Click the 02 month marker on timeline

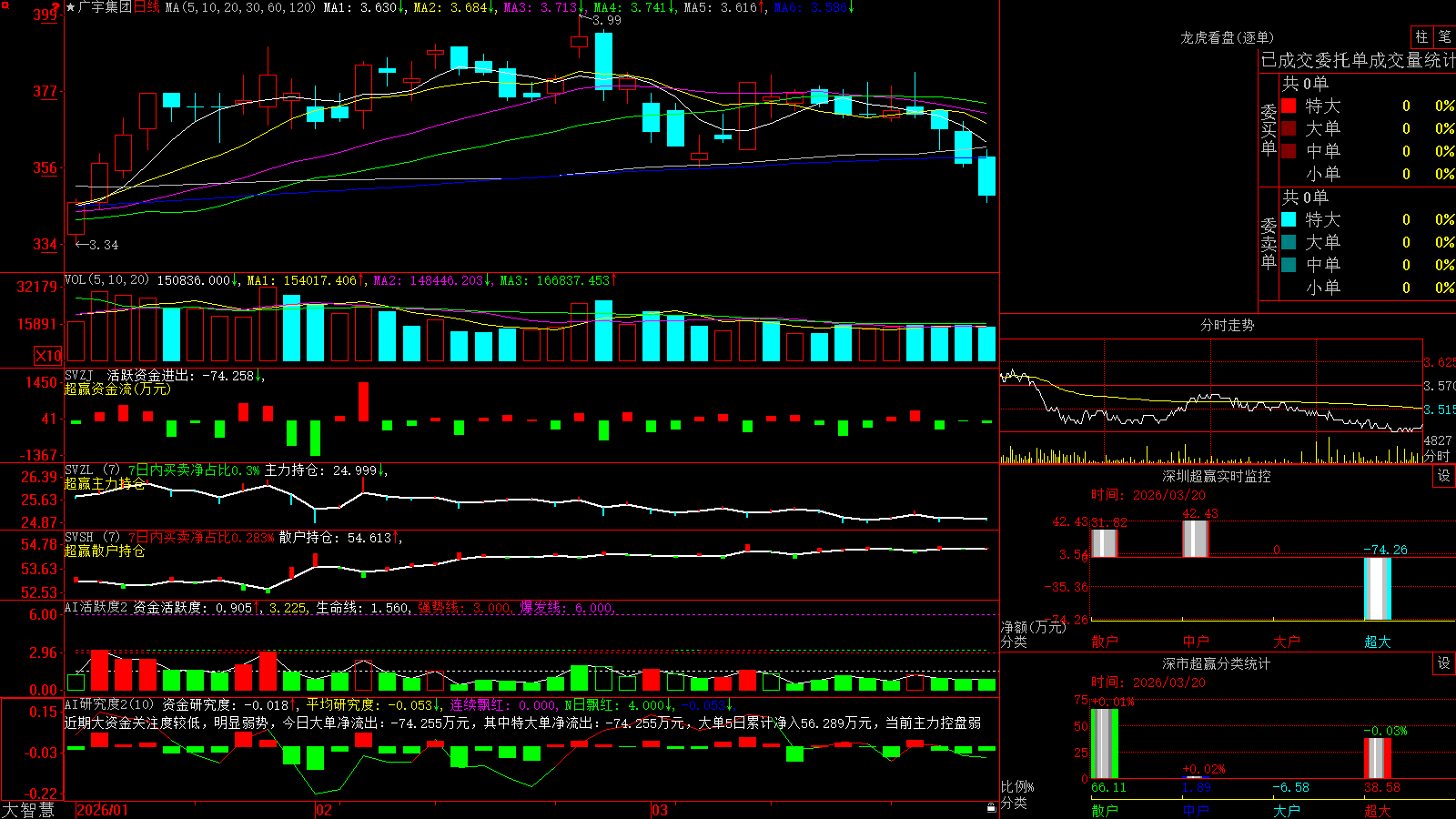(x=324, y=810)
